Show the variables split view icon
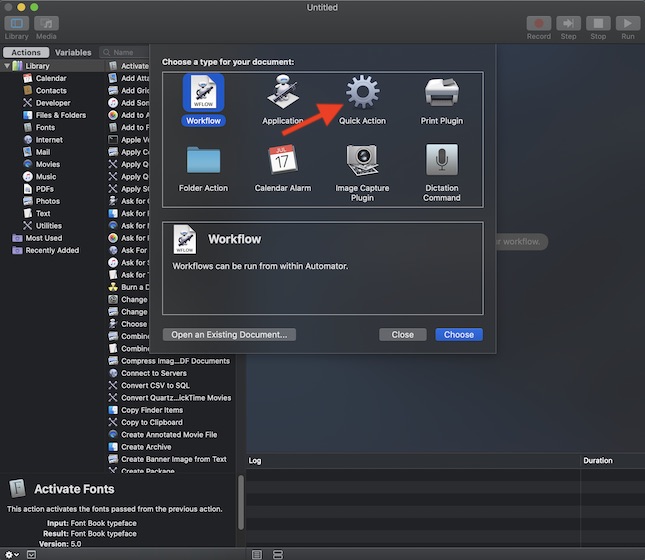The width and height of the screenshot is (645, 560). pos(278,555)
